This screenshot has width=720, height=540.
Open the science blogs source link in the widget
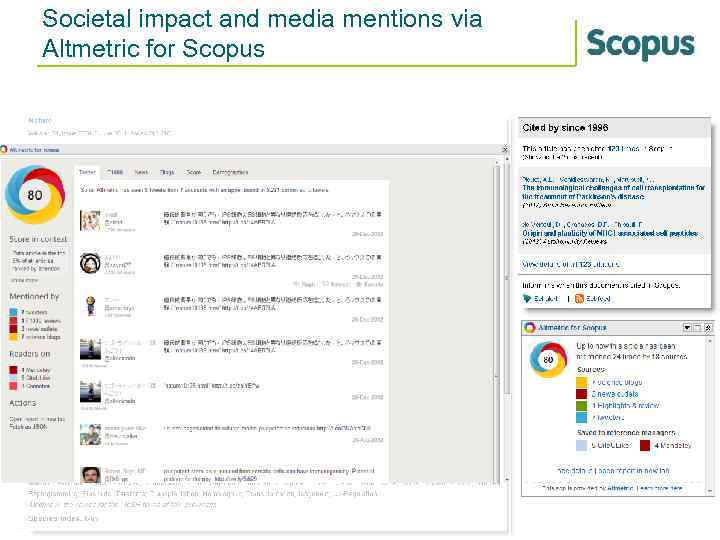pyautogui.click(x=617, y=382)
